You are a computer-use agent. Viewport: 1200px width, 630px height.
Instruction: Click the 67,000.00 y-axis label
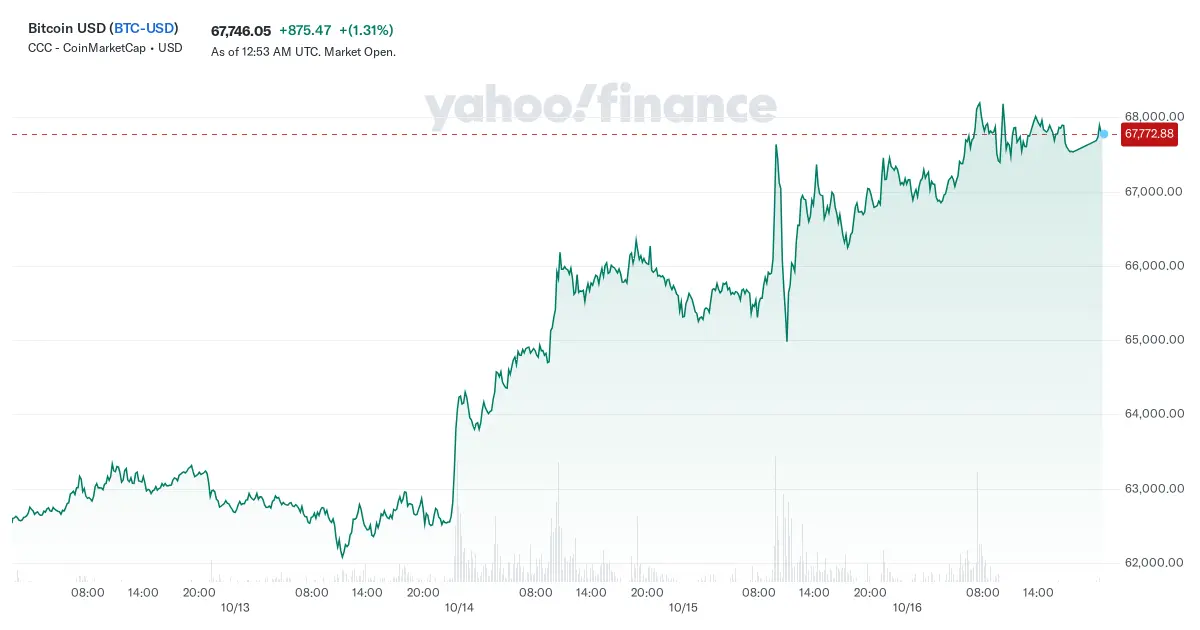click(1155, 192)
